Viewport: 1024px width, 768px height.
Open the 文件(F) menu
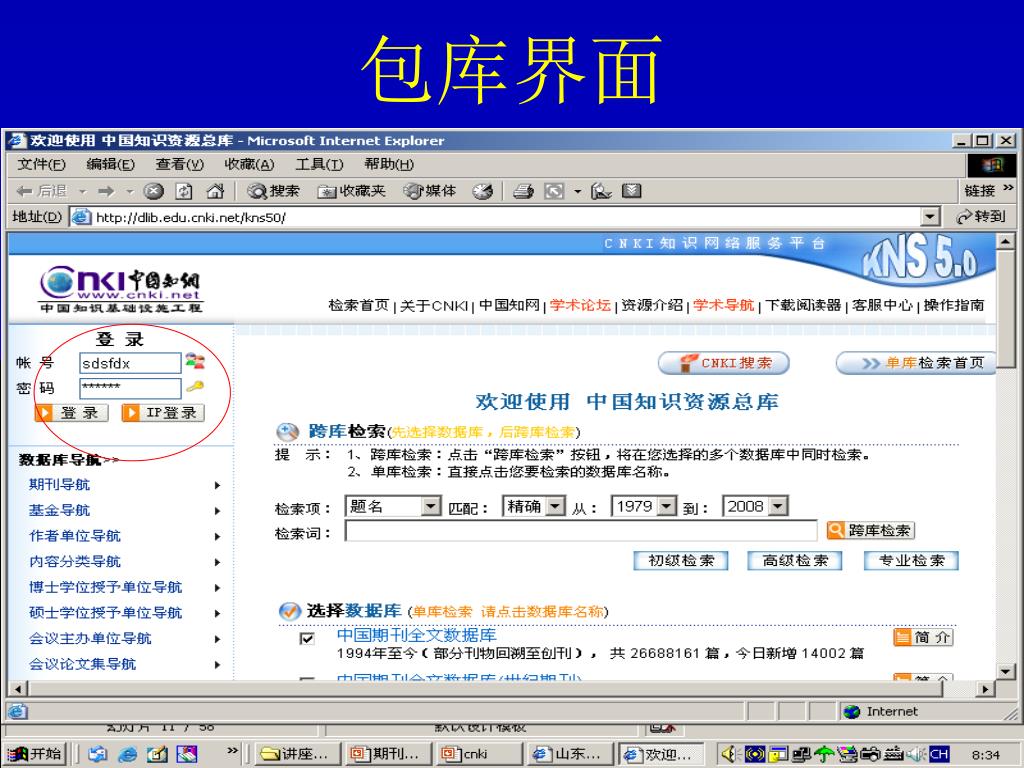[41, 164]
